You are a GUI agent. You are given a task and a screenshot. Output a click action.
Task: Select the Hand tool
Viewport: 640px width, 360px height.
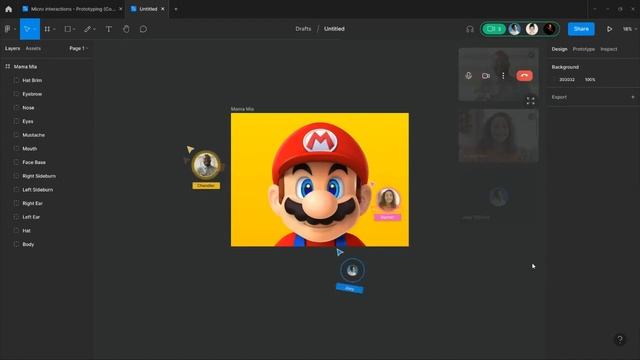pos(126,29)
